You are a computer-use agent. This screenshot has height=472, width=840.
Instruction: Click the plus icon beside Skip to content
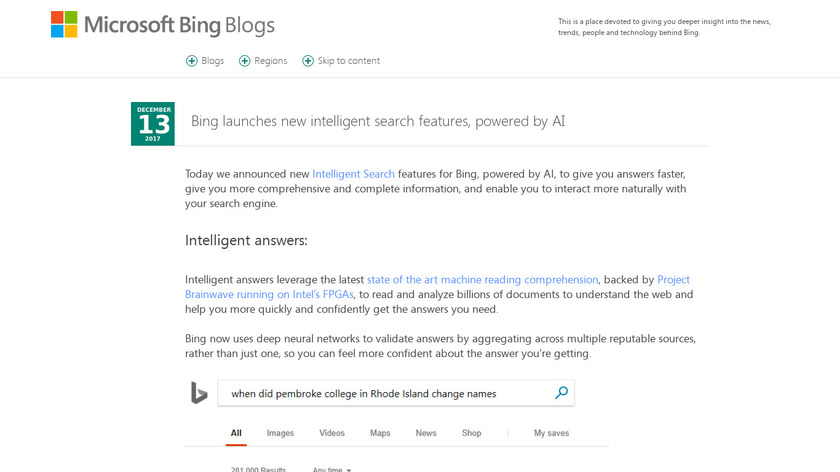[x=308, y=61]
